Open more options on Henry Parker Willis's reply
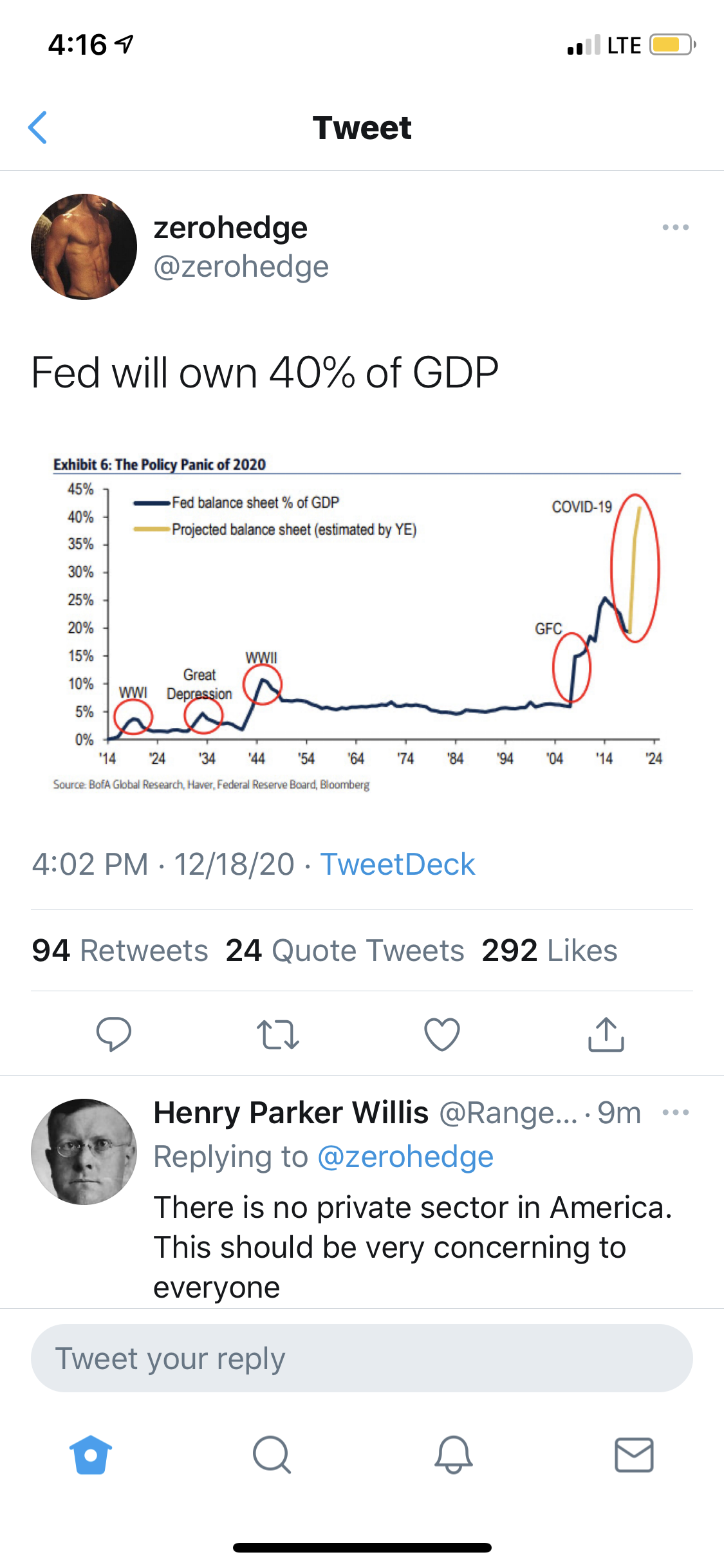Image resolution: width=724 pixels, height=1568 pixels. 676,1112
